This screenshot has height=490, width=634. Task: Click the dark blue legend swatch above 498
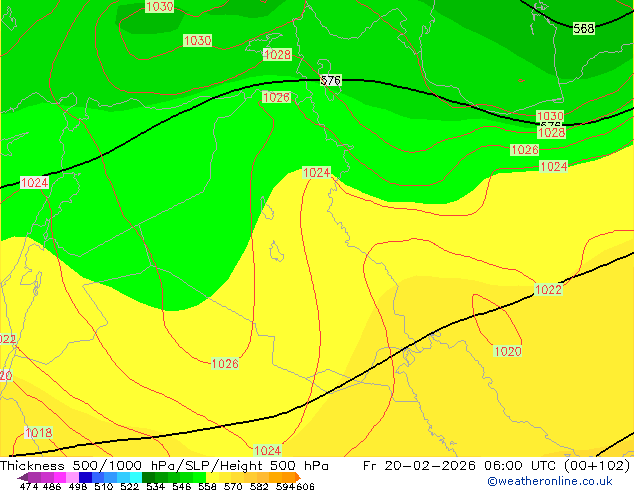click(85, 477)
